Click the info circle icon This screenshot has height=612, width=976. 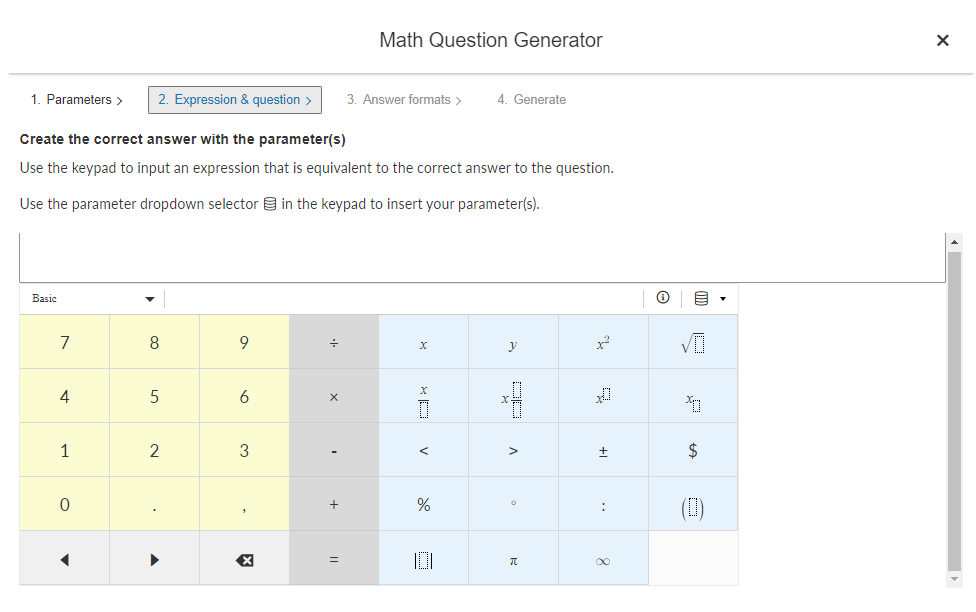(662, 298)
